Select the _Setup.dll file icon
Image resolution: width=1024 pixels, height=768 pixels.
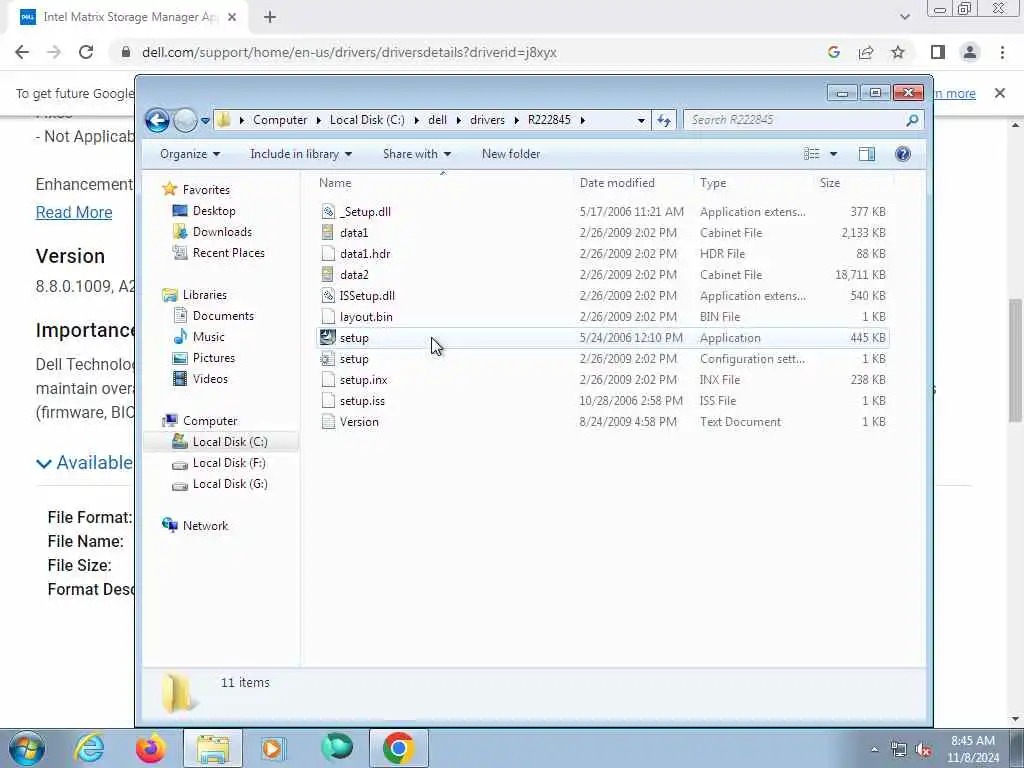point(328,212)
